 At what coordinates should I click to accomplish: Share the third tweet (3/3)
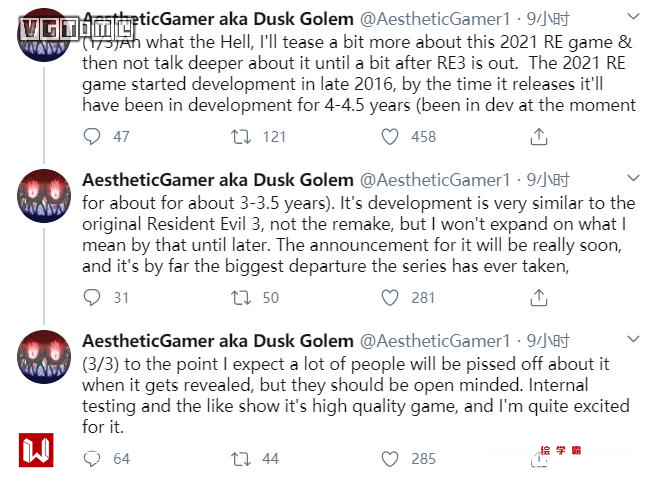coord(538,458)
